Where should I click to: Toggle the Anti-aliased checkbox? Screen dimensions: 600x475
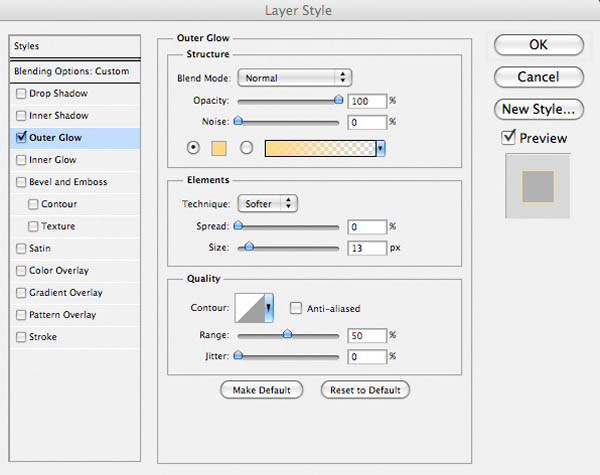click(295, 308)
